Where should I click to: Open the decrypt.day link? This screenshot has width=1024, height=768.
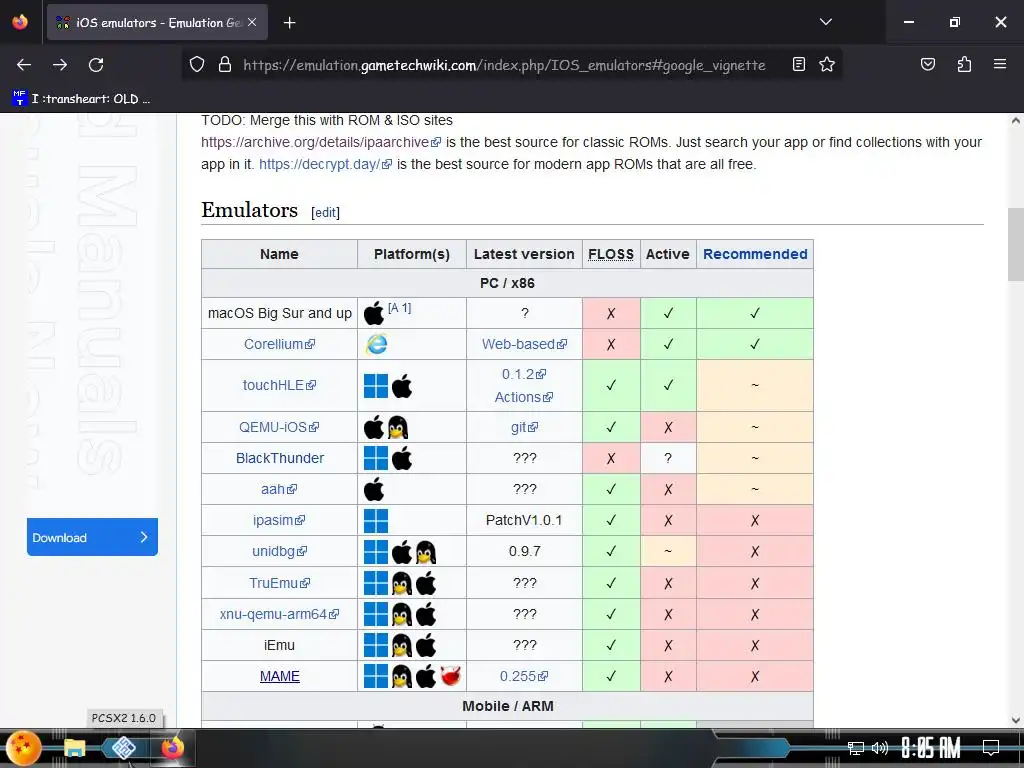325,165
